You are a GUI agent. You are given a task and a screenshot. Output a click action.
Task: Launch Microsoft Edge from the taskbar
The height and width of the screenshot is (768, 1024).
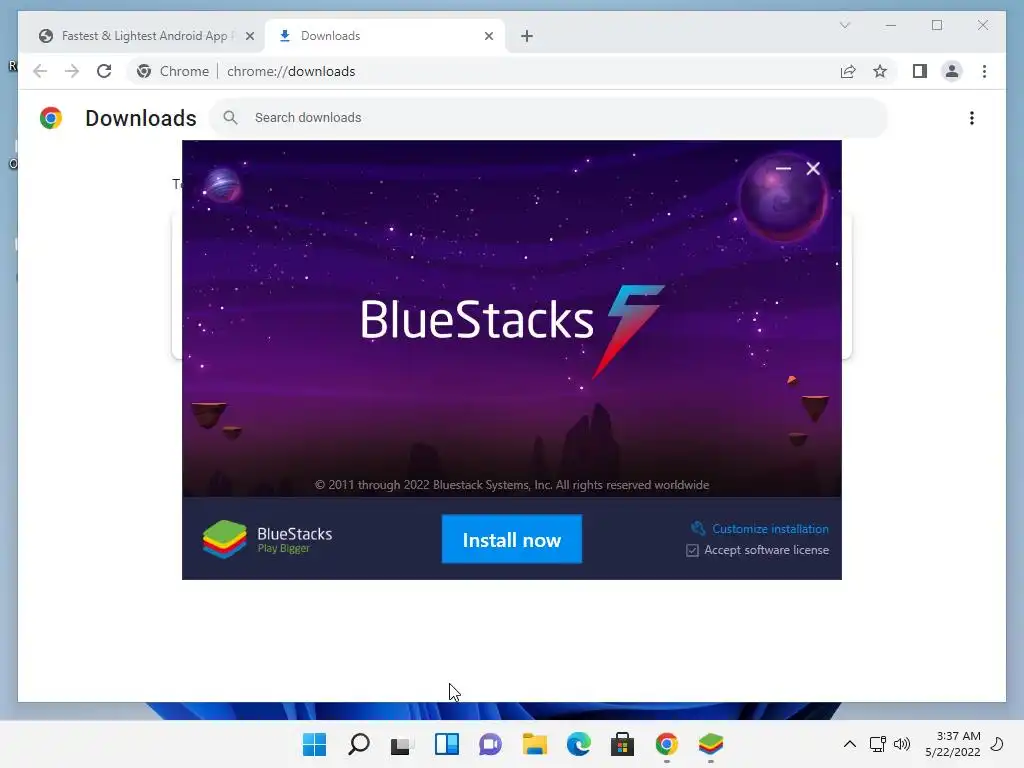coord(579,744)
